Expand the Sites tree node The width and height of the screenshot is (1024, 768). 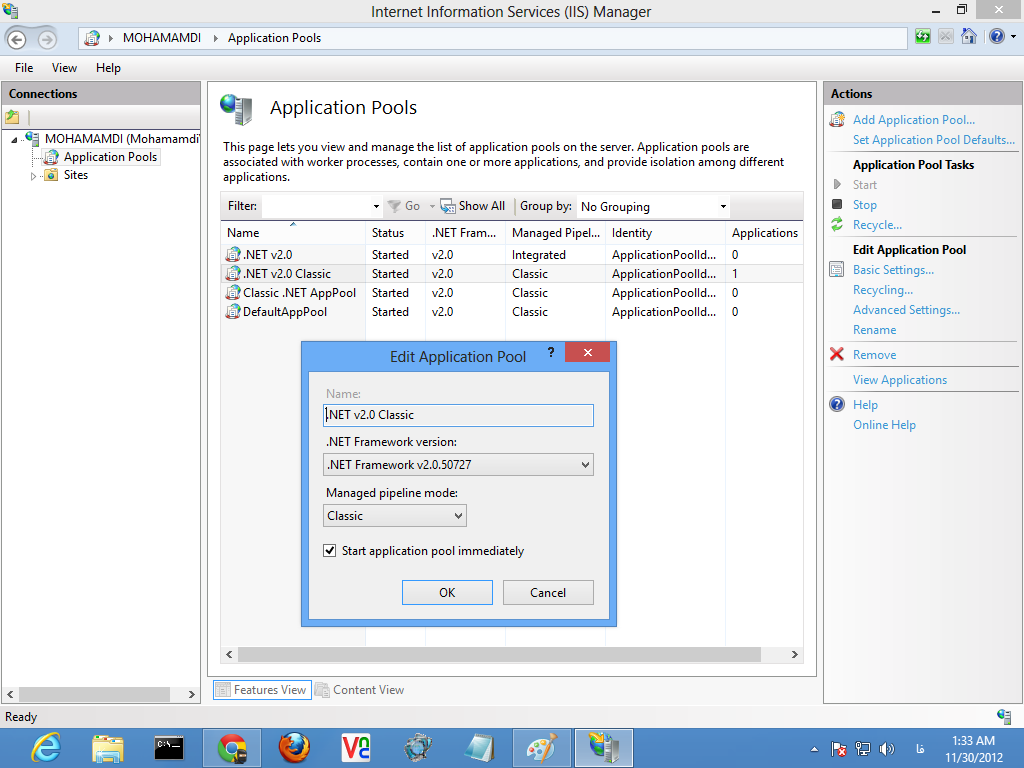tap(33, 176)
